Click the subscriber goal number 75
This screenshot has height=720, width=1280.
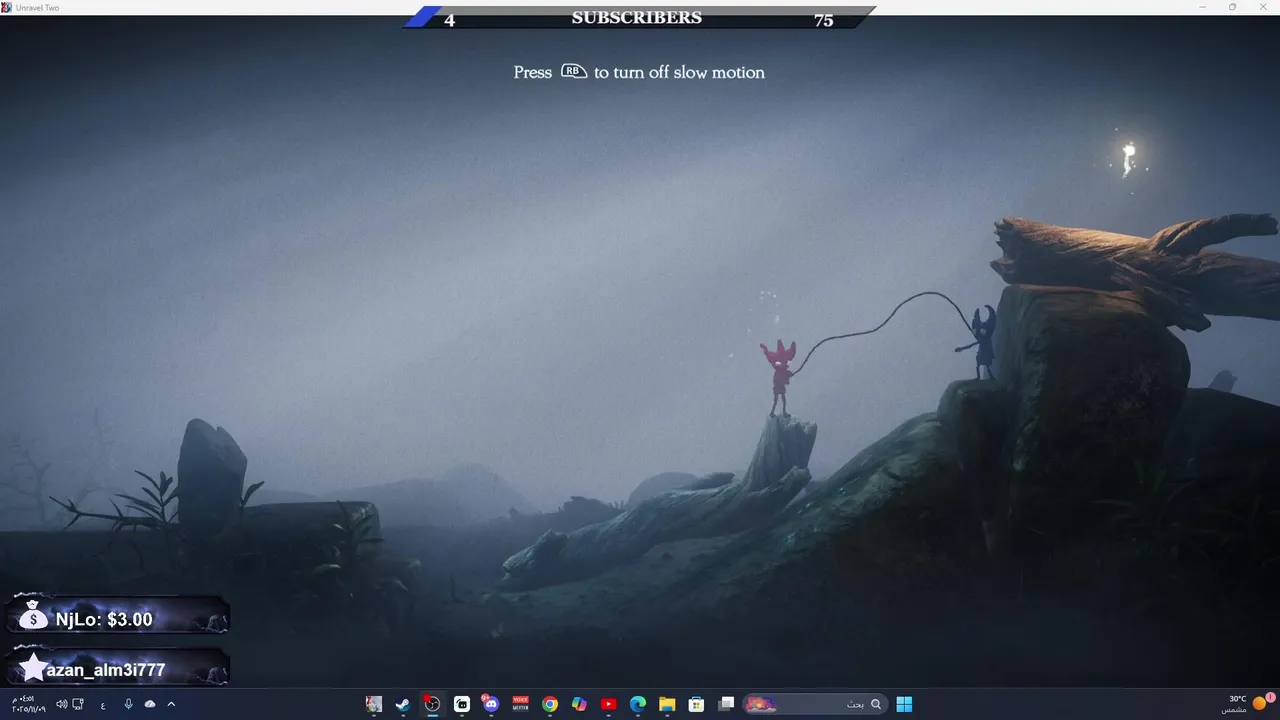click(x=823, y=20)
